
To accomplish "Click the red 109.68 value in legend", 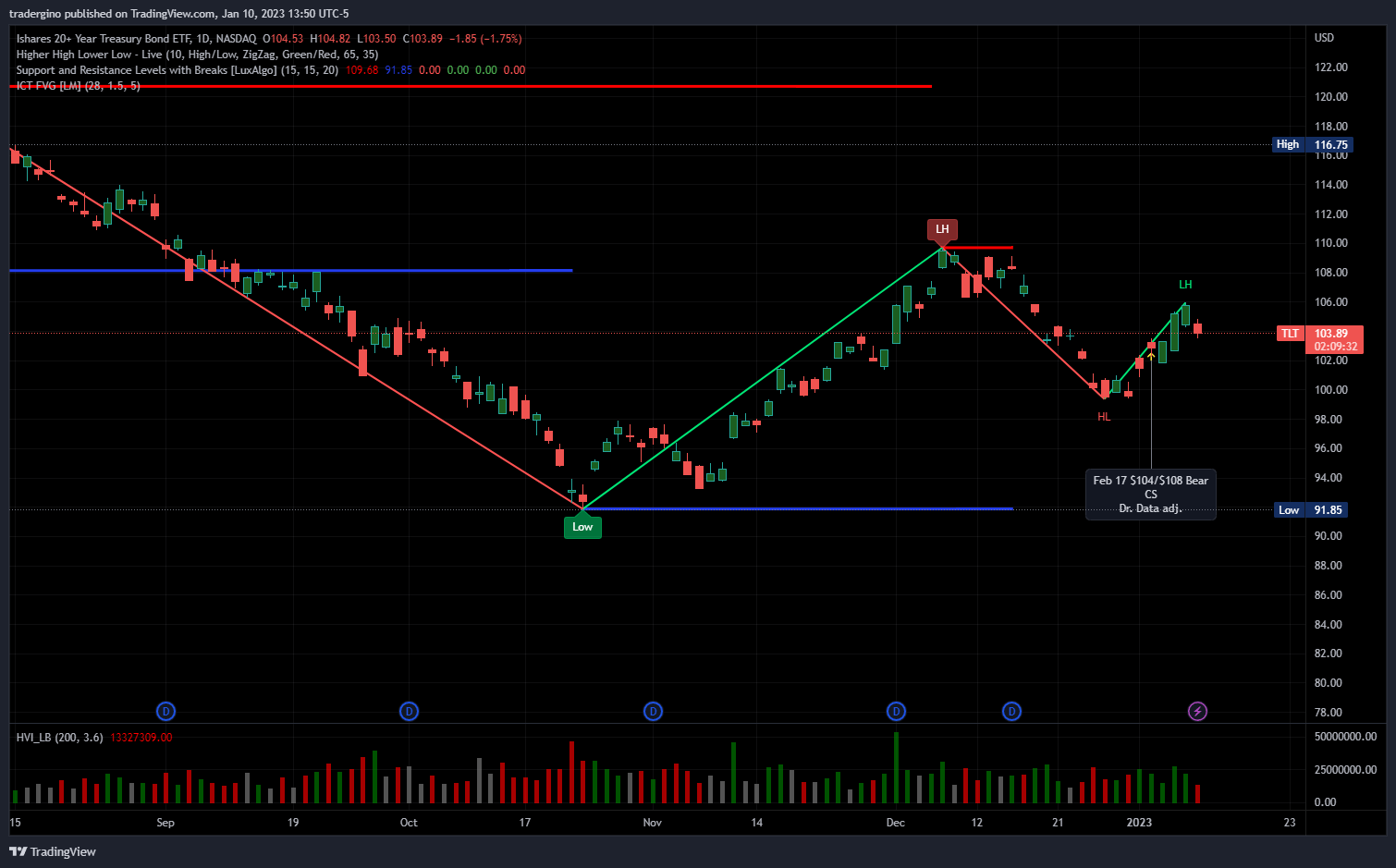I will [361, 70].
